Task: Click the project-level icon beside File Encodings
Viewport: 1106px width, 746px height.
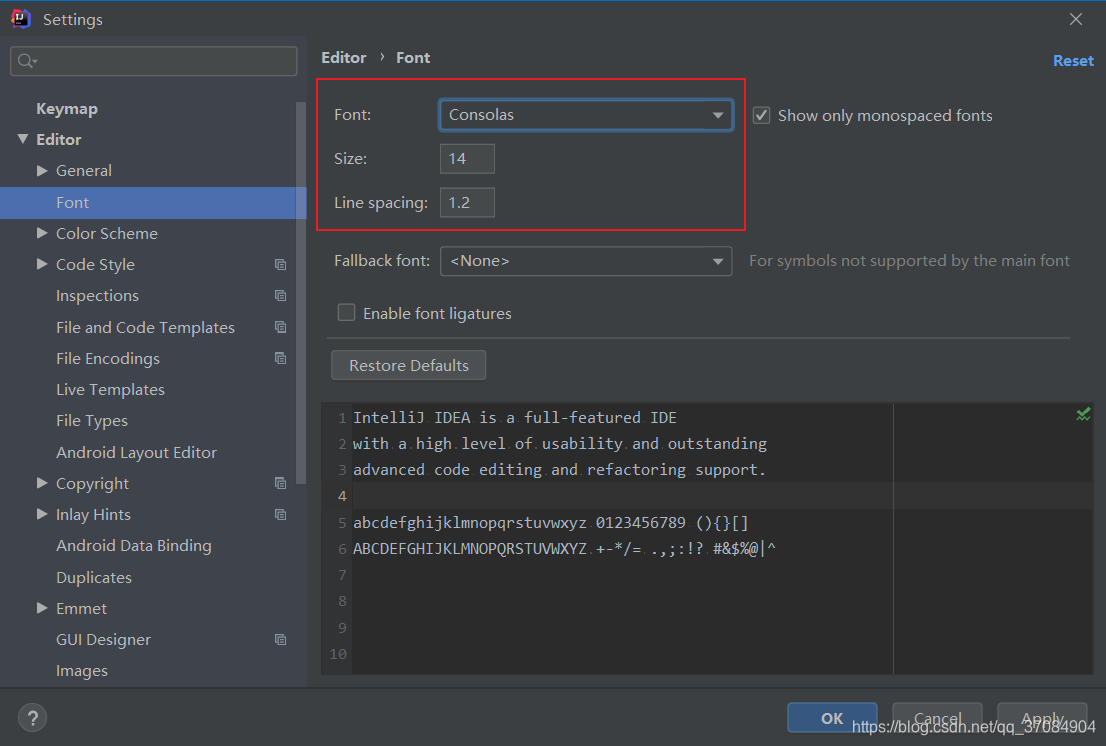Action: [x=280, y=358]
